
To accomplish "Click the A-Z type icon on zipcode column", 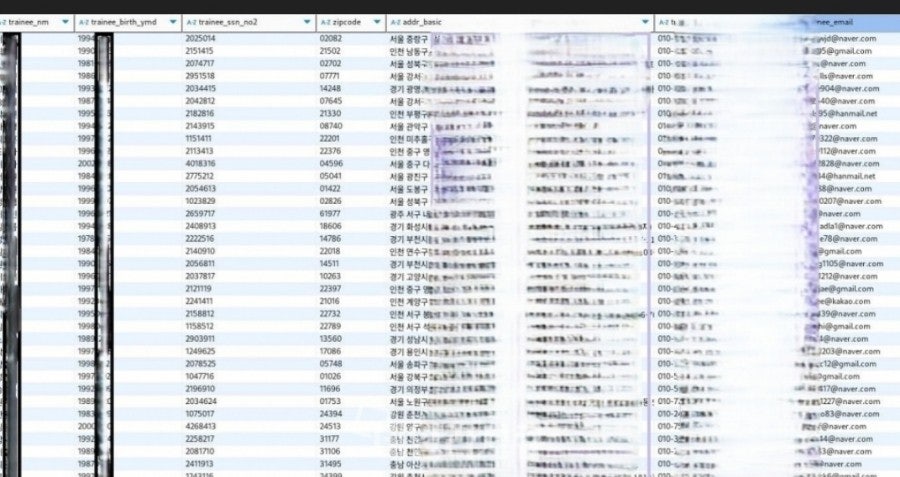I will 325,22.
